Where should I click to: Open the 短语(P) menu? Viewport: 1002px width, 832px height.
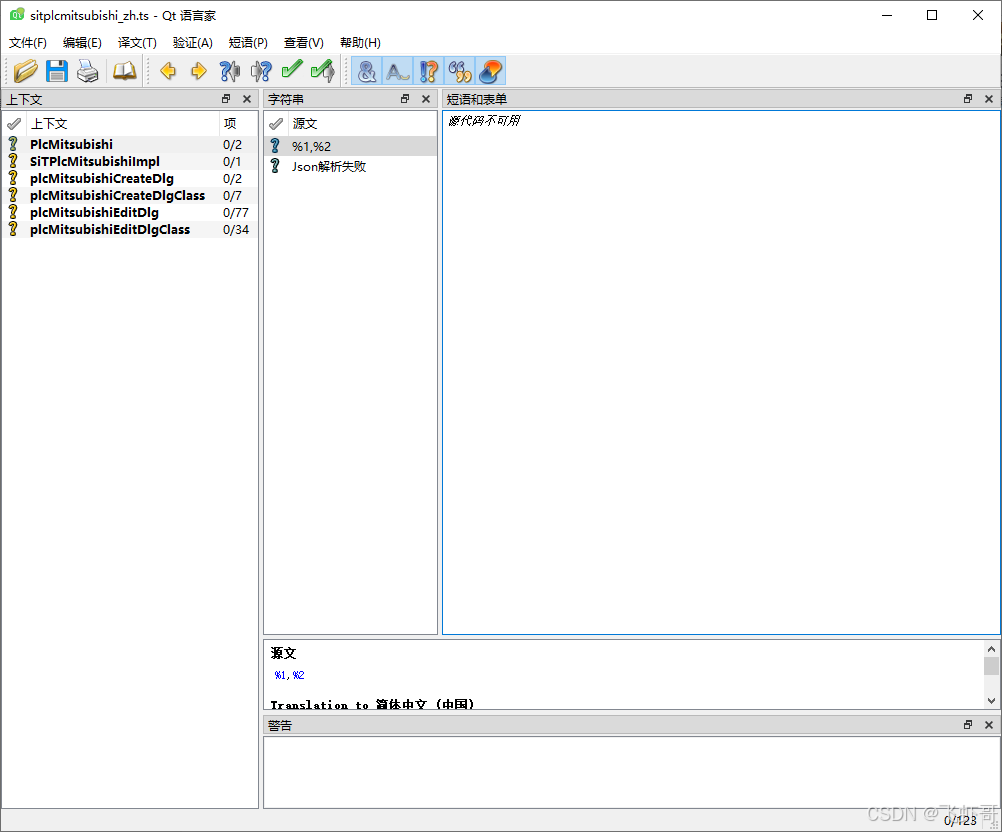click(248, 43)
